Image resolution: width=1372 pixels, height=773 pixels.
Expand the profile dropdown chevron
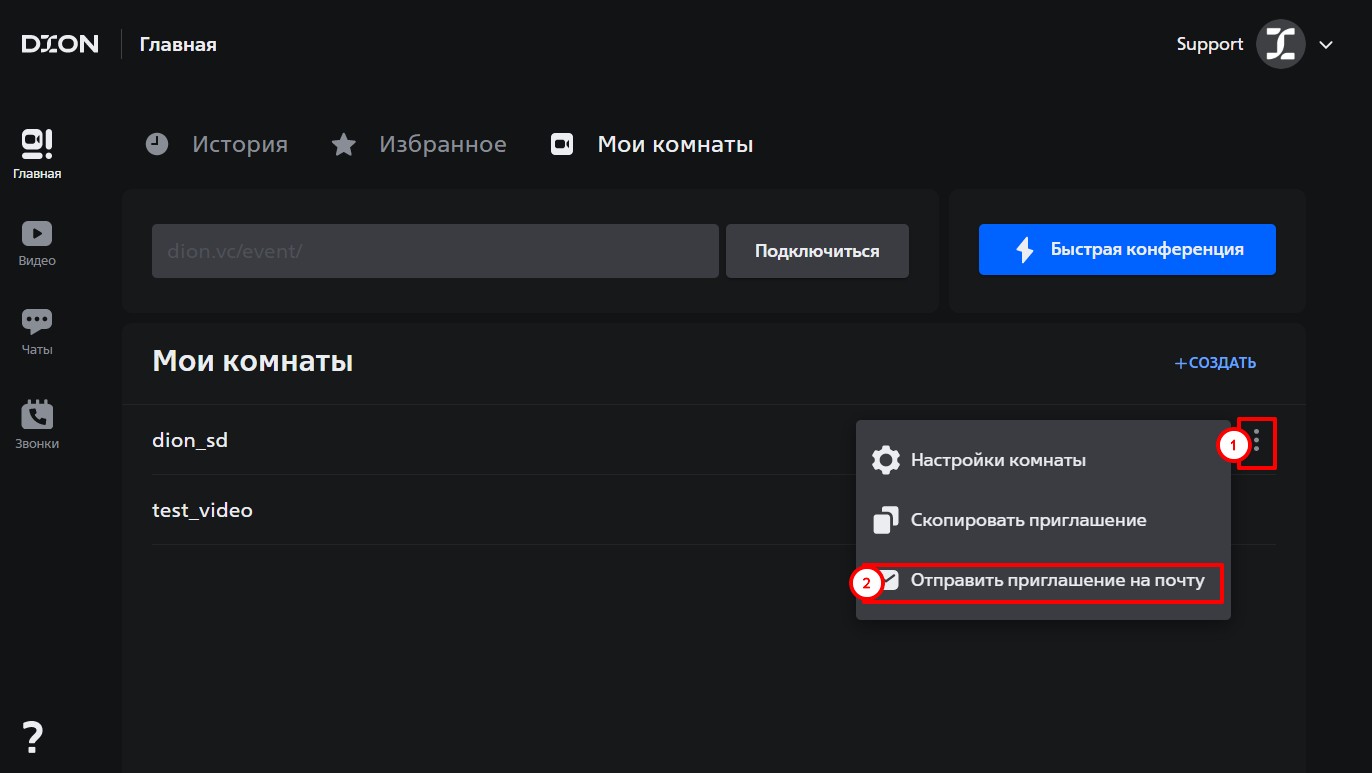pyautogui.click(x=1326, y=45)
